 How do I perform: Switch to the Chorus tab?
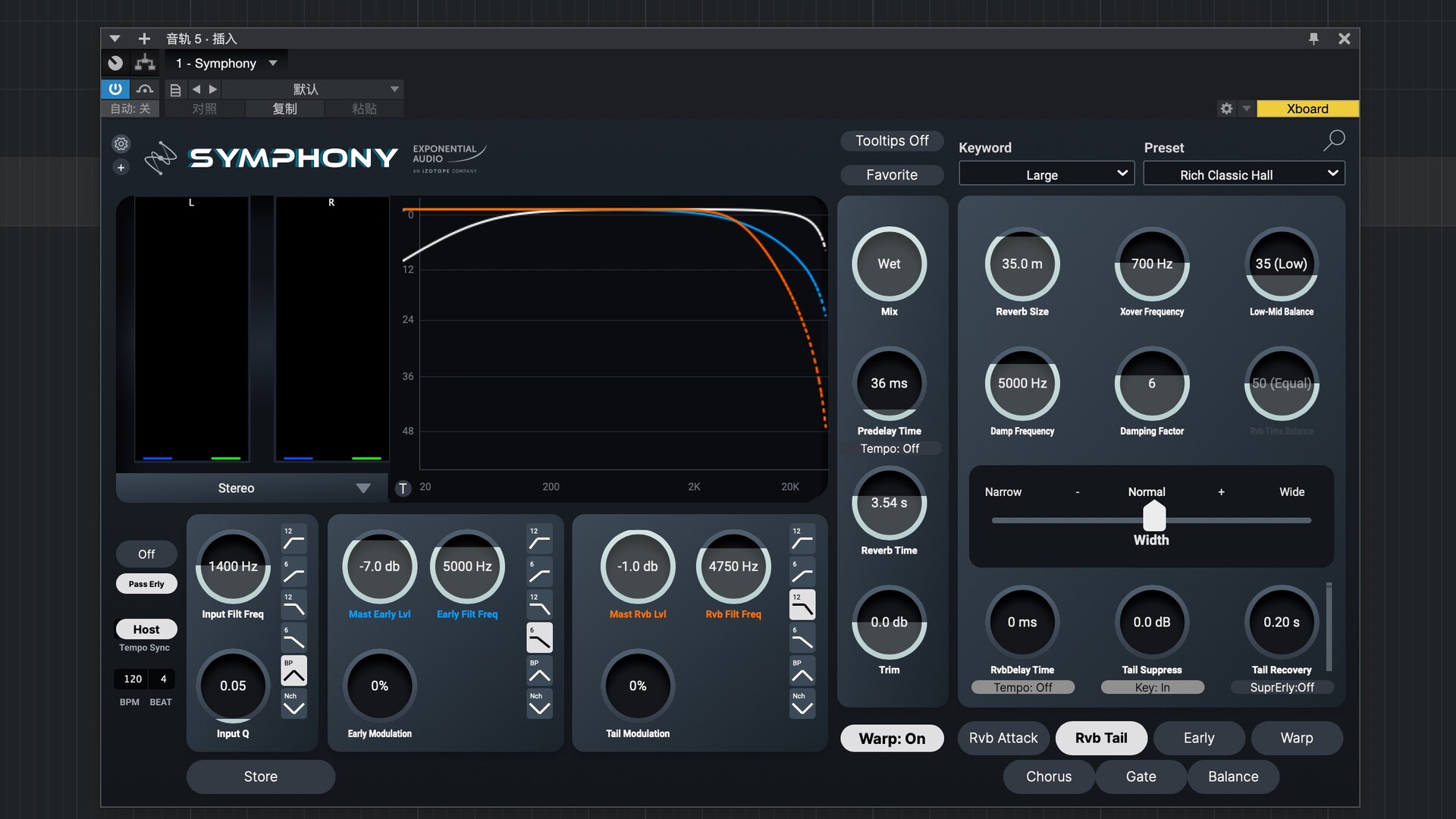[1049, 777]
